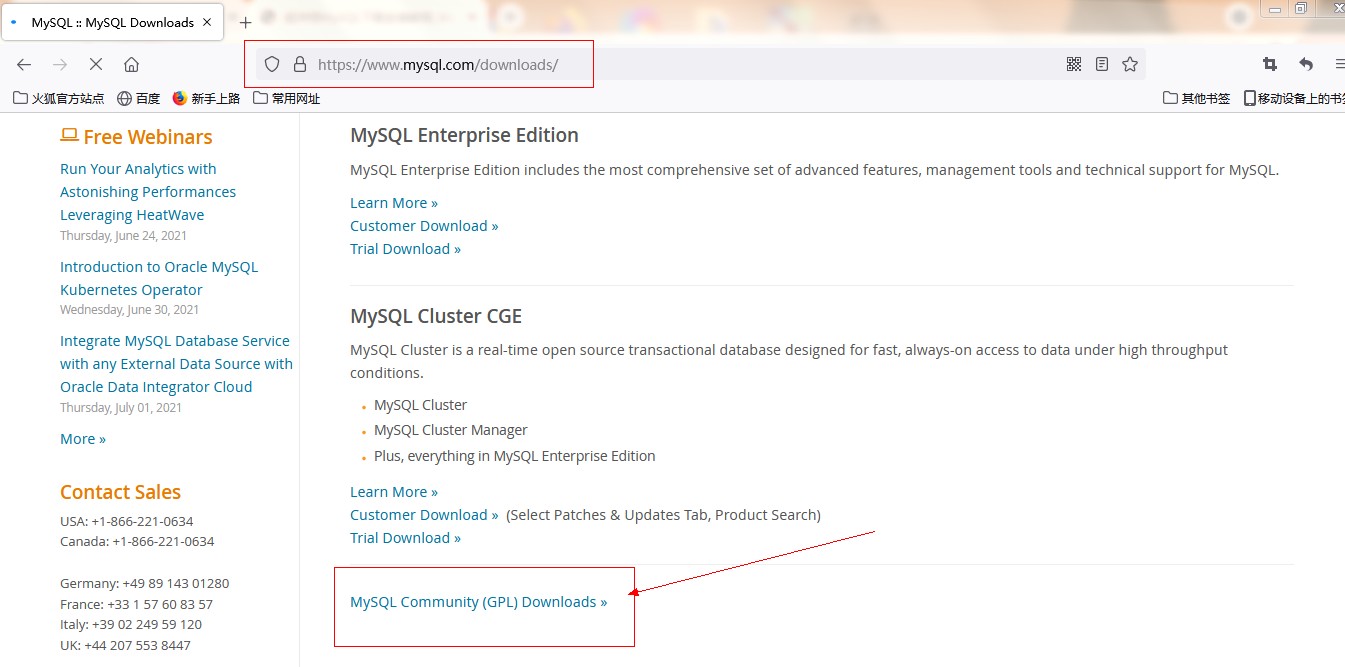Click MySQL Enterprise Edition heading
This screenshot has height=667, width=1345.
(464, 135)
